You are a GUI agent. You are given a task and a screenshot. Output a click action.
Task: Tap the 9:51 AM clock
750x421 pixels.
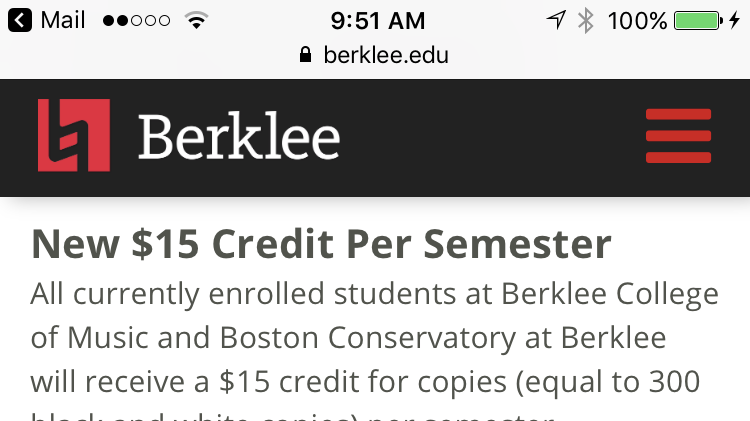[x=377, y=20]
